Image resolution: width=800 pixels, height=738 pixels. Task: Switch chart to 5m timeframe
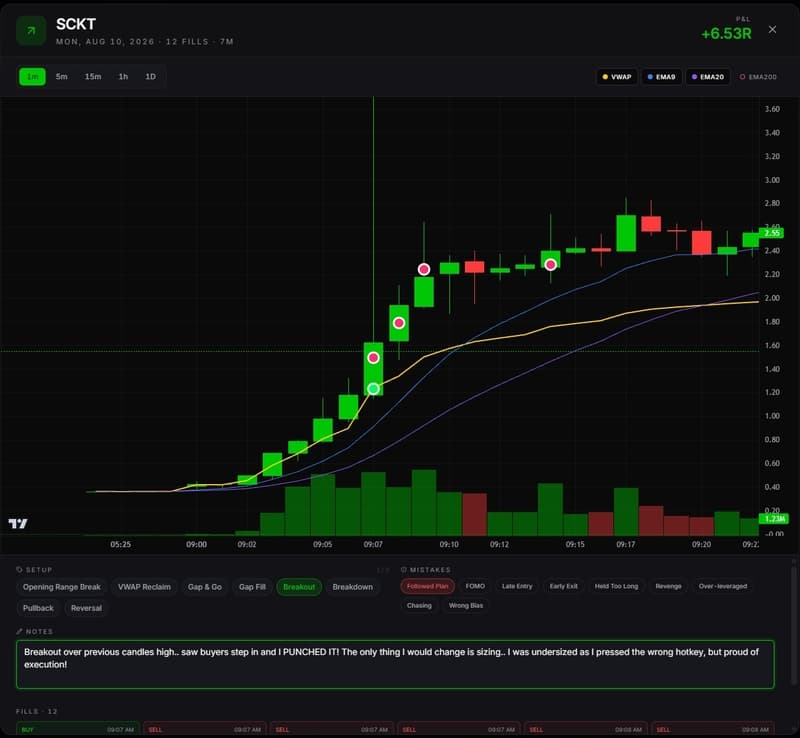pyautogui.click(x=61, y=77)
